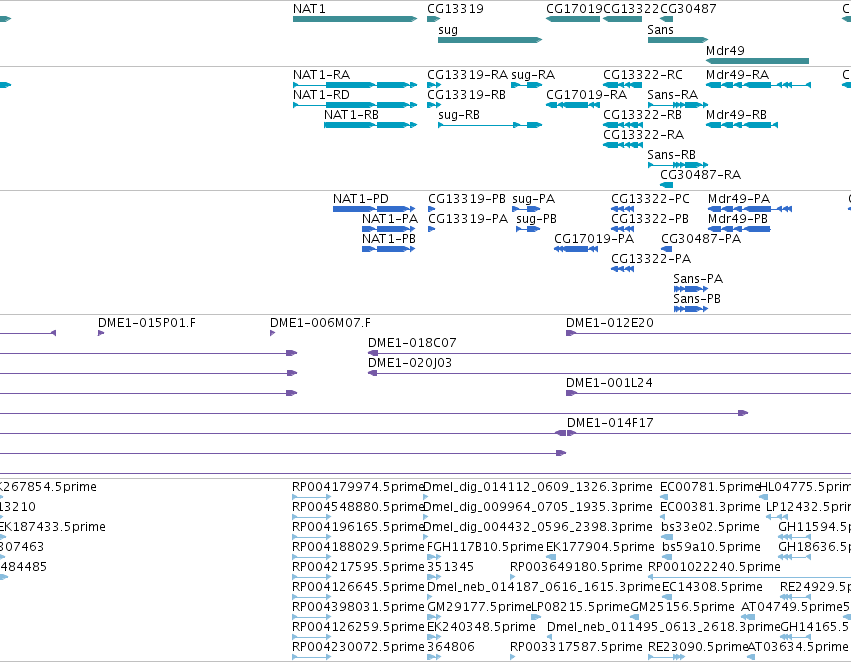Select the CG13322-PA protein feature
851x662 pixels.
[x=623, y=269]
